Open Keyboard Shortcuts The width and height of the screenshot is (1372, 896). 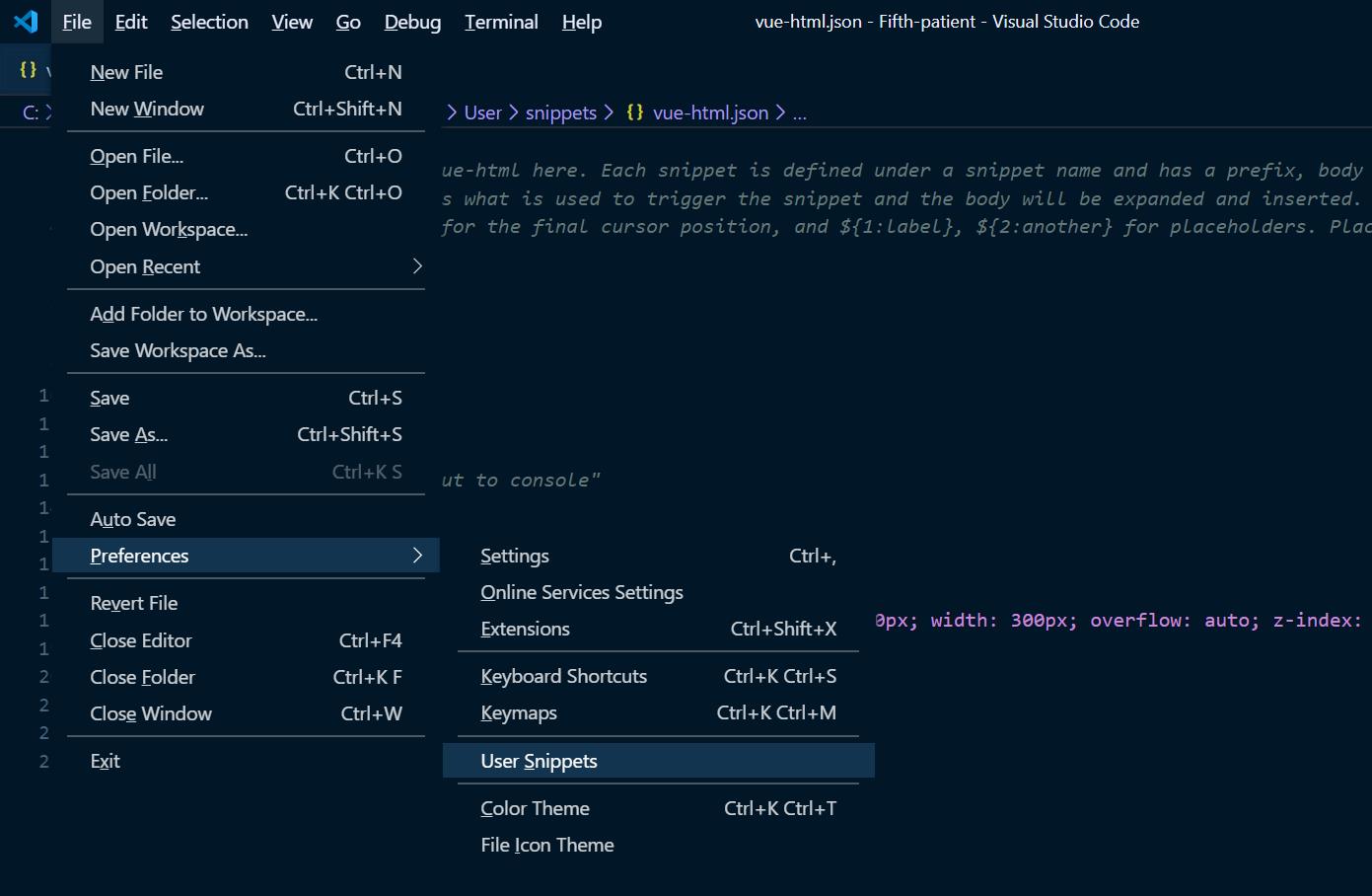[563, 676]
